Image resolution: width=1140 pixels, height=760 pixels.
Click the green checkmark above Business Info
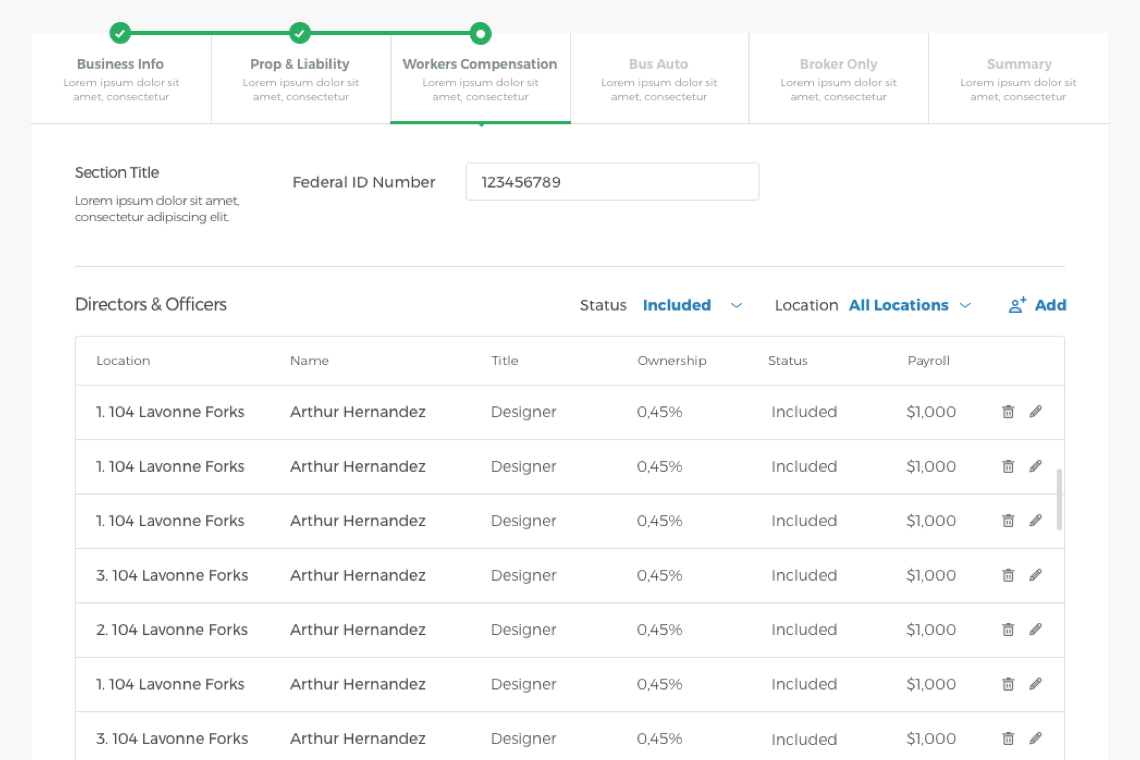120,33
